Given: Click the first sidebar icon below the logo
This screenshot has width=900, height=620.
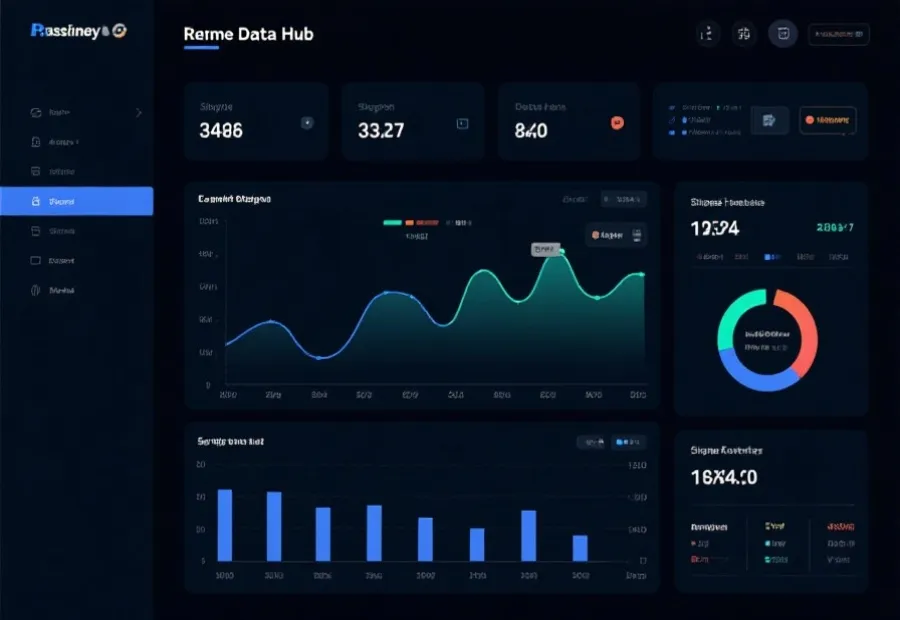Looking at the screenshot, I should tap(36, 113).
